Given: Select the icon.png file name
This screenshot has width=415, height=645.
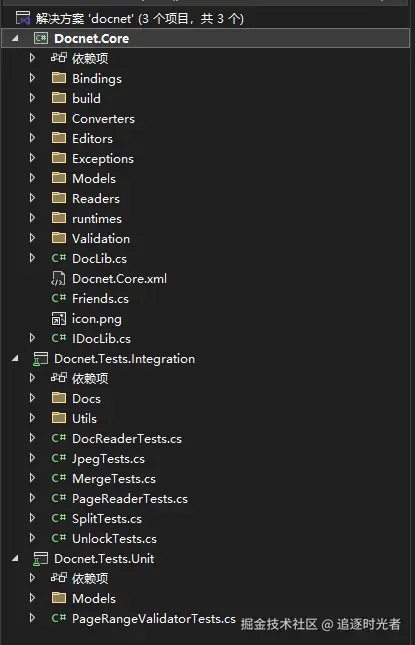Looking at the screenshot, I should tap(97, 319).
